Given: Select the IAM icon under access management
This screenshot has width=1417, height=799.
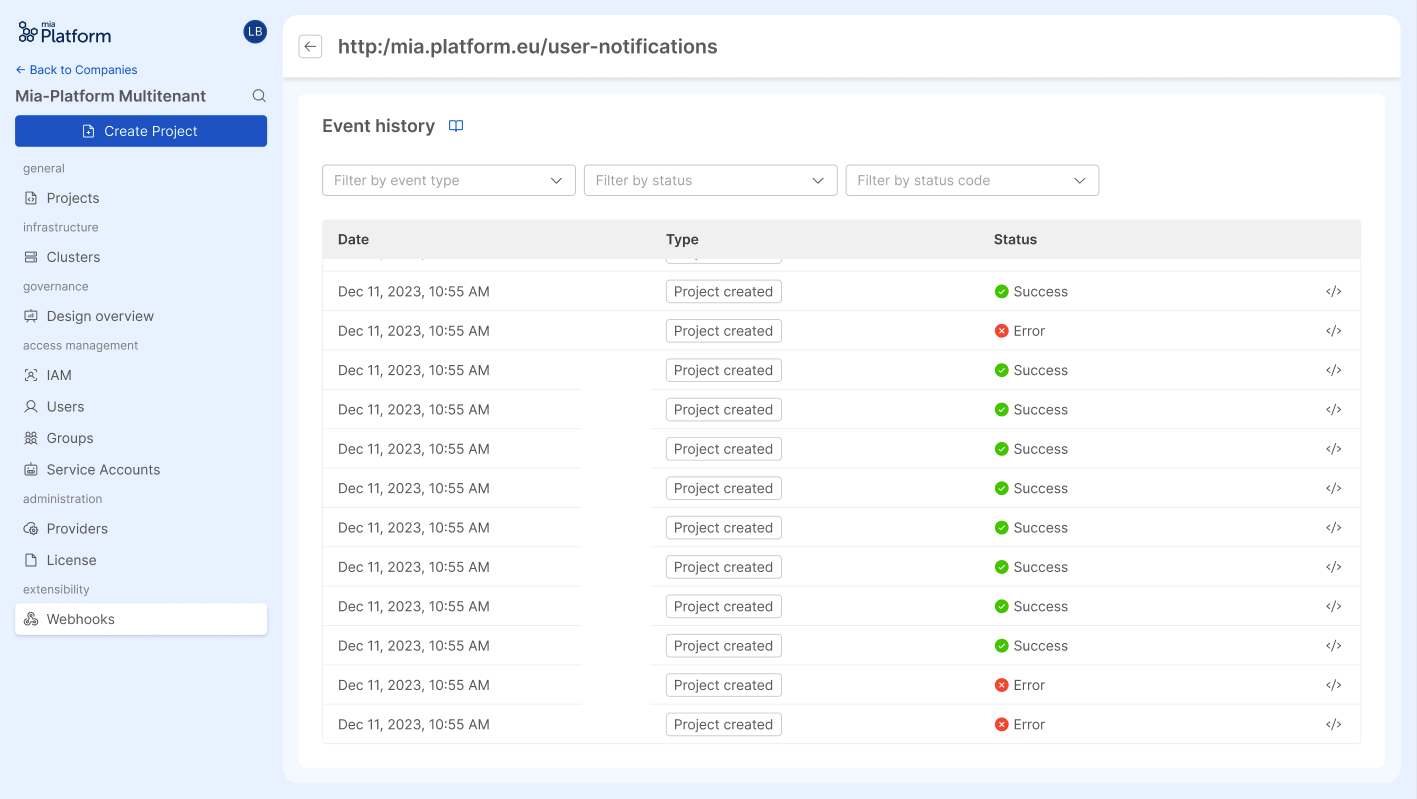Looking at the screenshot, I should pos(30,375).
